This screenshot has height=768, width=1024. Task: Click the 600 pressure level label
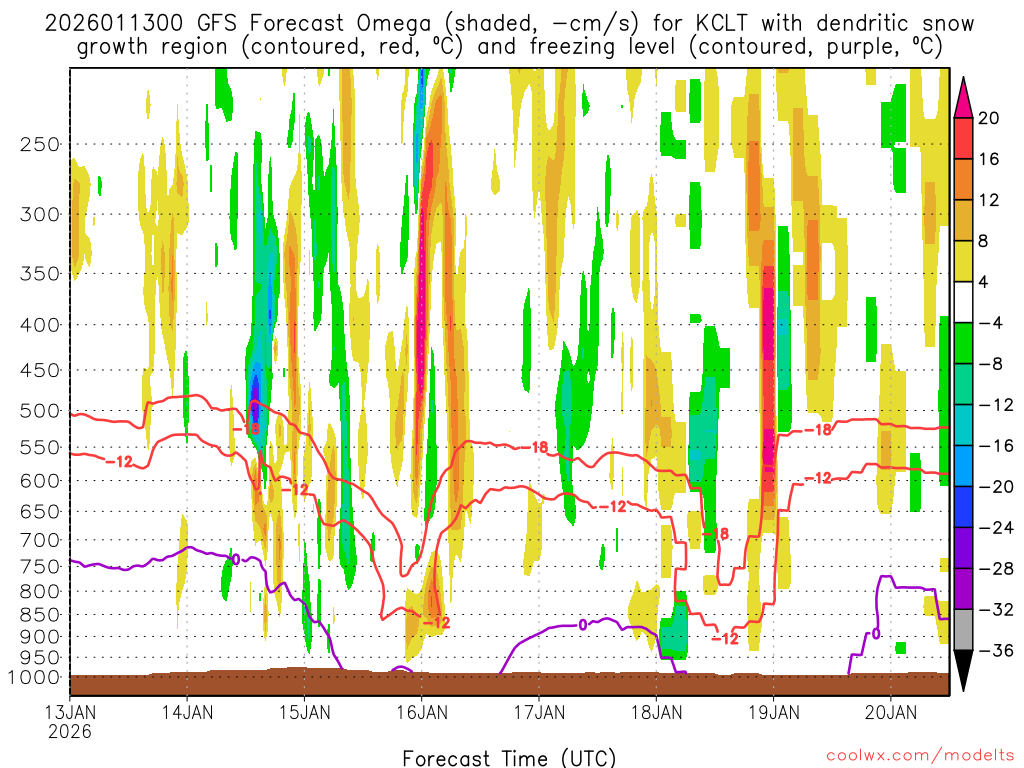click(40, 481)
